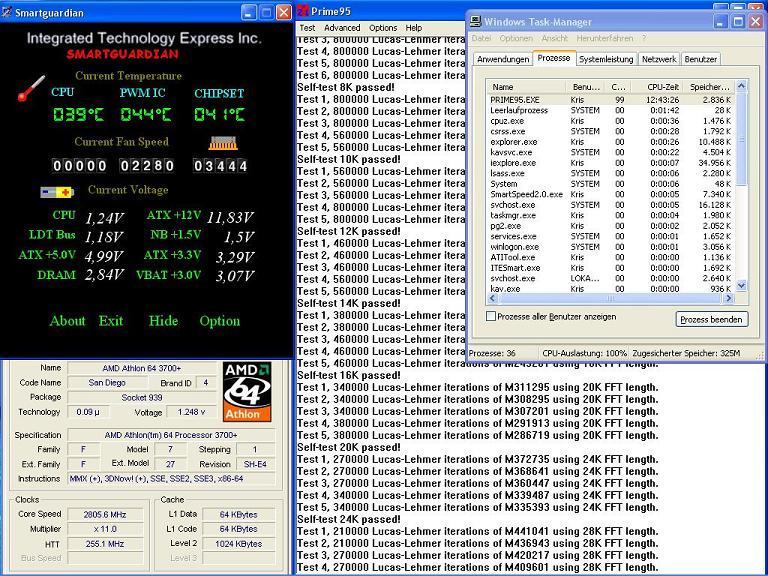Click Hide in Smartguardian
Viewport: 768px width, 576px height.
163,321
